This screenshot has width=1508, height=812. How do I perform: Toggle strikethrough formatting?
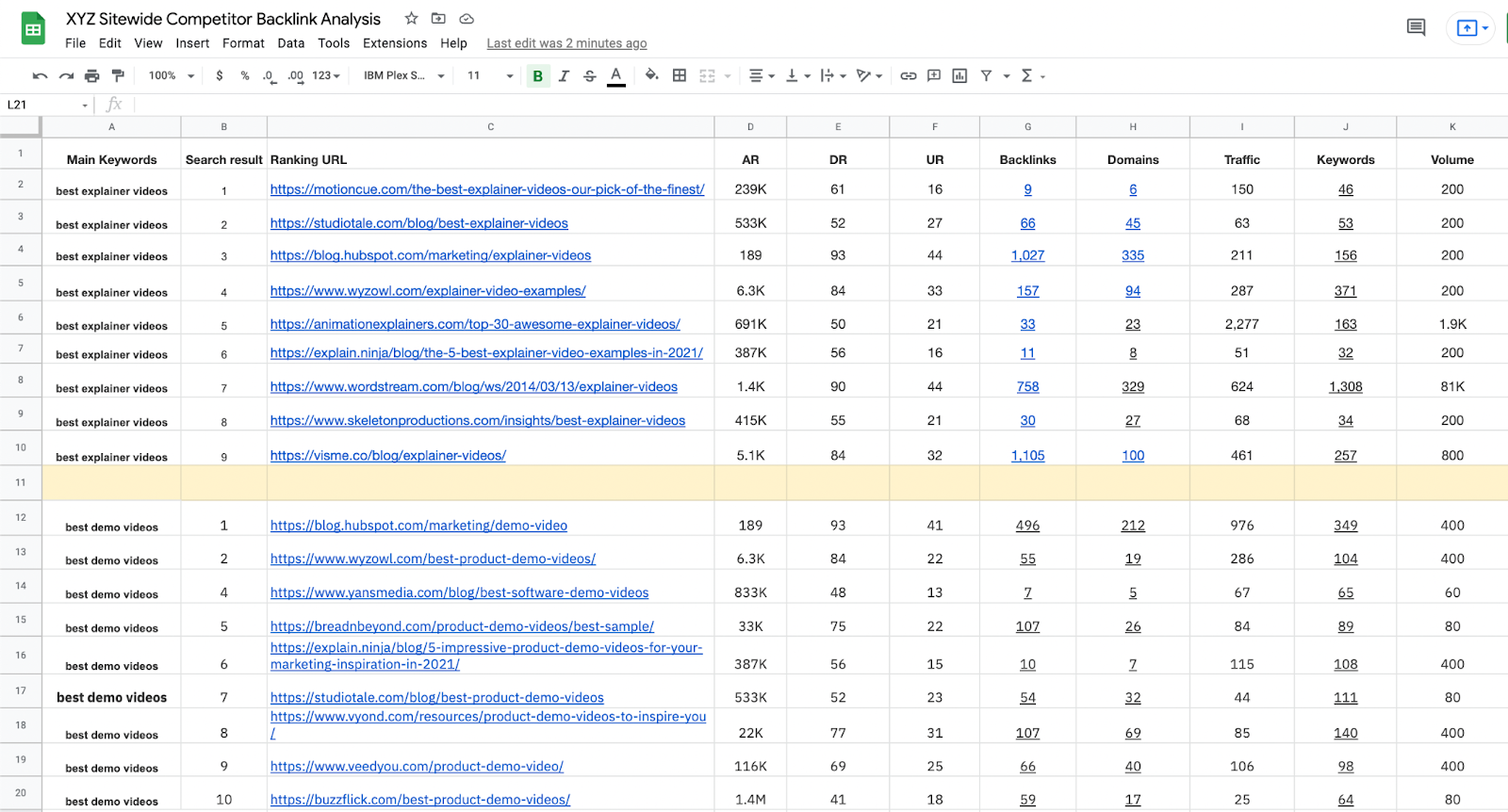coord(590,75)
